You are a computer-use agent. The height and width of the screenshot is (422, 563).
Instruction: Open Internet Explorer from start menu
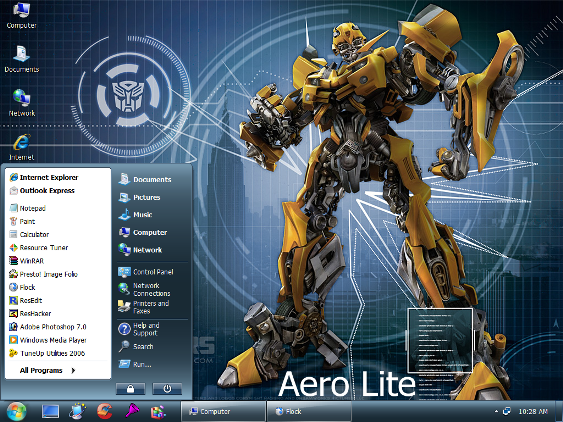44,177
